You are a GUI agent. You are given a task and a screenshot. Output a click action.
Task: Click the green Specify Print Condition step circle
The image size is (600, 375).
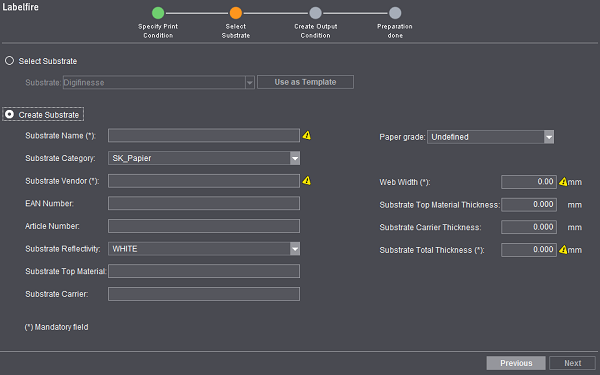[158, 13]
